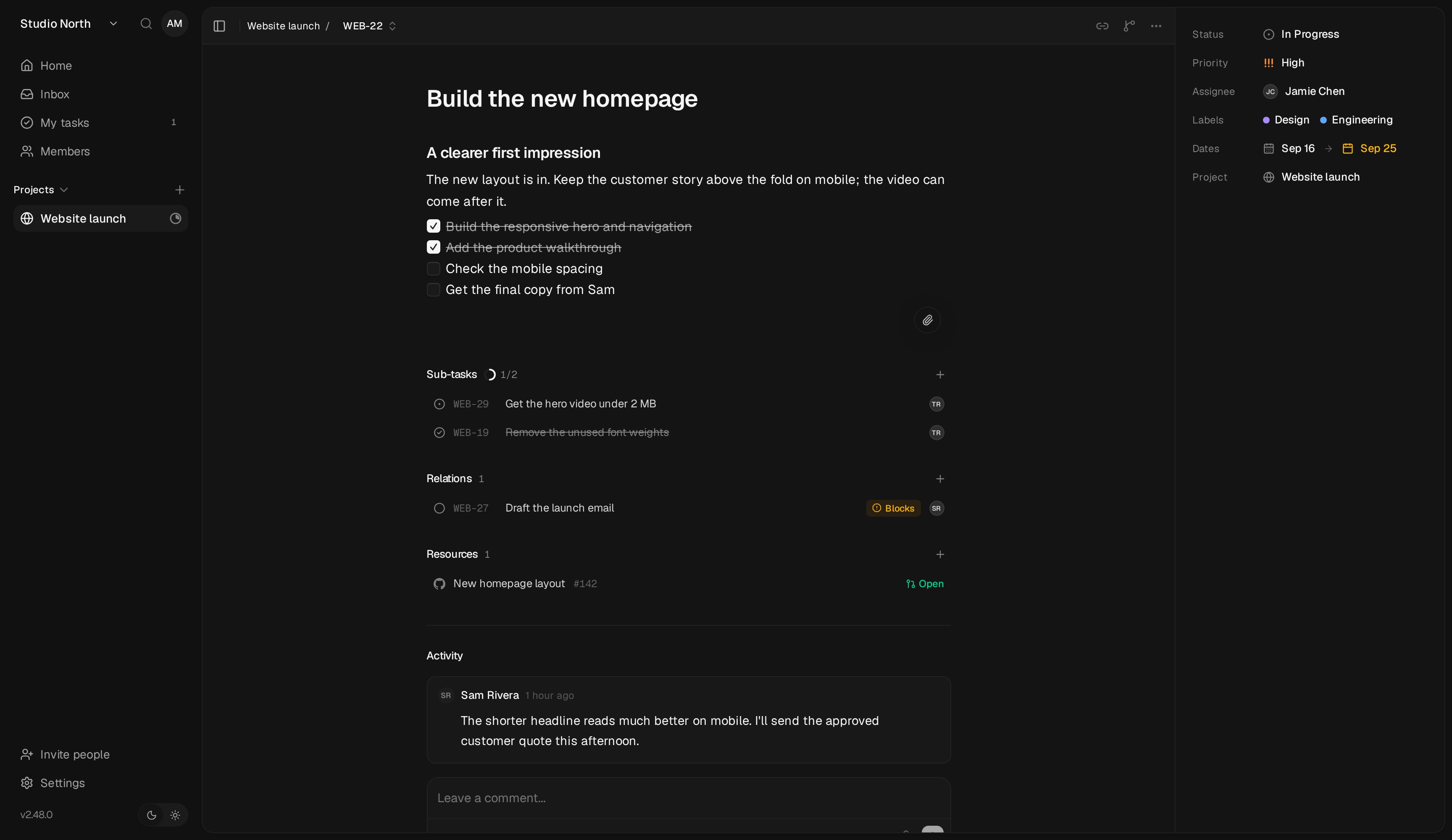1452x840 pixels.
Task: Open Settings in sidebar
Action: coord(101,783)
